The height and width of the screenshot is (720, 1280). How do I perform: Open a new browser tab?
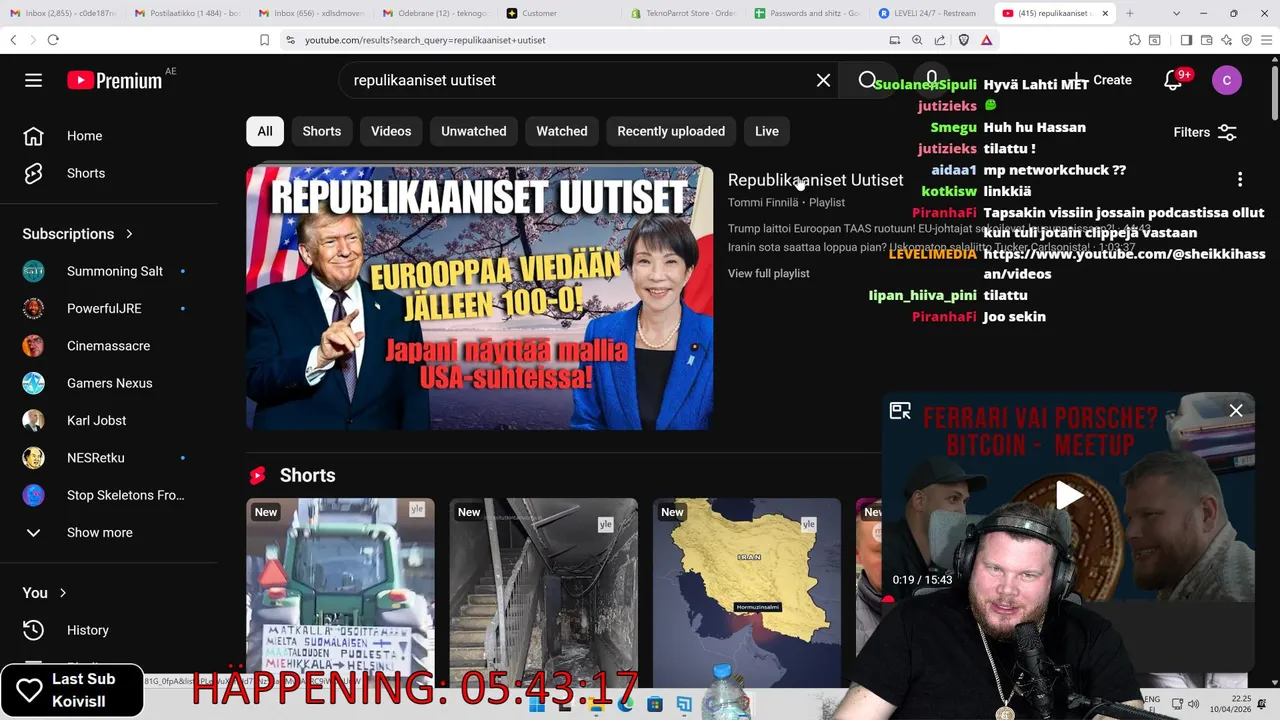point(1130,13)
